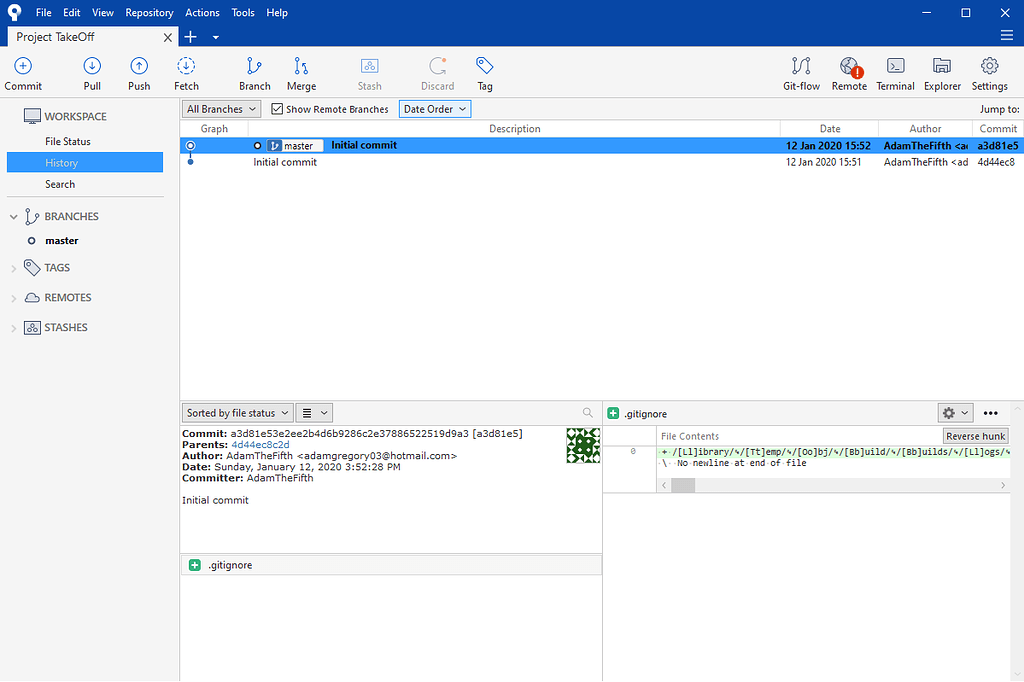Select commit a3d81e5 in history
This screenshot has width=1024, height=682.
coord(601,146)
